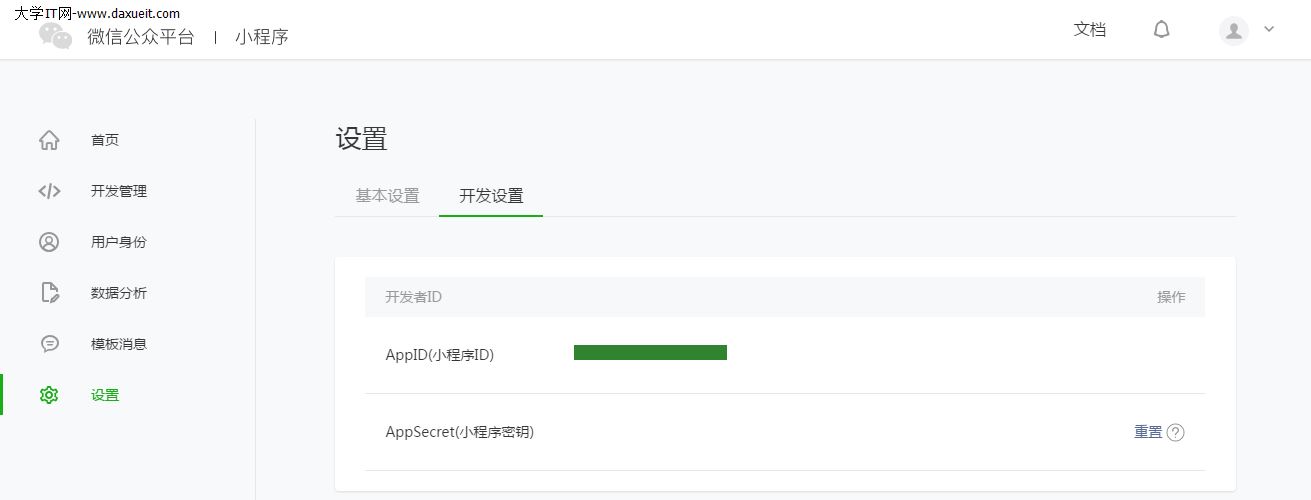1311x500 pixels.
Task: Open the 文档 link
Action: 1090,30
